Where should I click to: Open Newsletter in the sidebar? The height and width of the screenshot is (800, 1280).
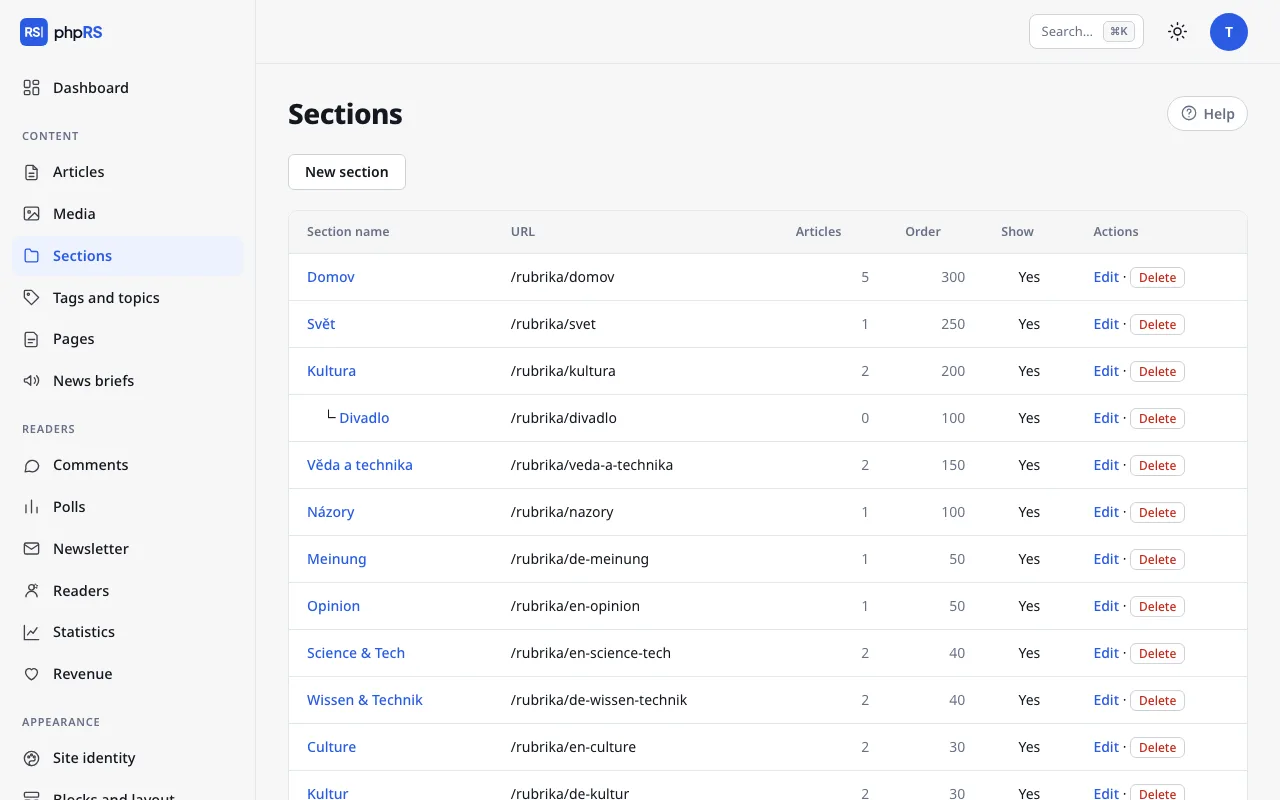click(x=128, y=549)
